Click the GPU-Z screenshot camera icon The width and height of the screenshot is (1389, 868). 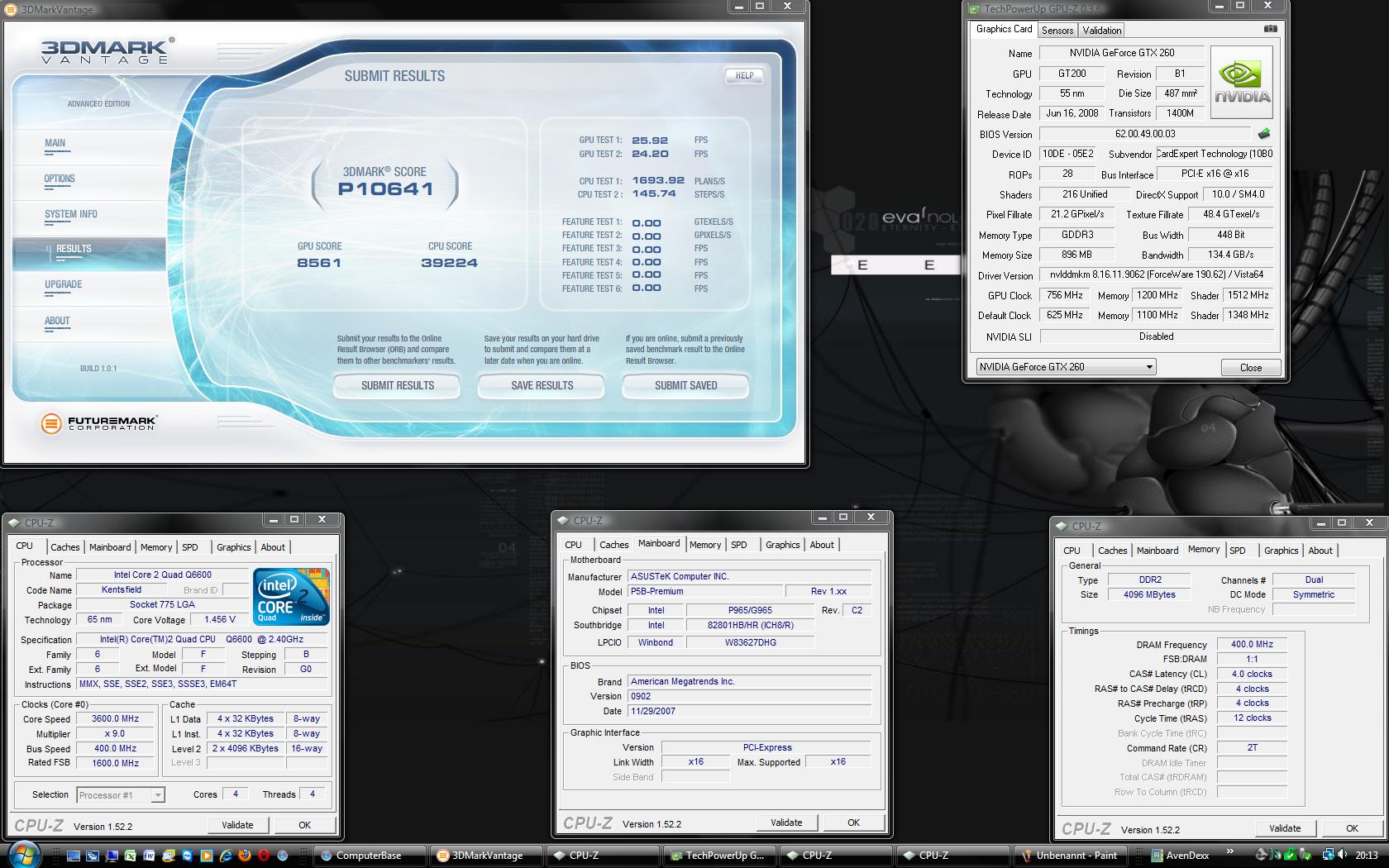point(1270,29)
